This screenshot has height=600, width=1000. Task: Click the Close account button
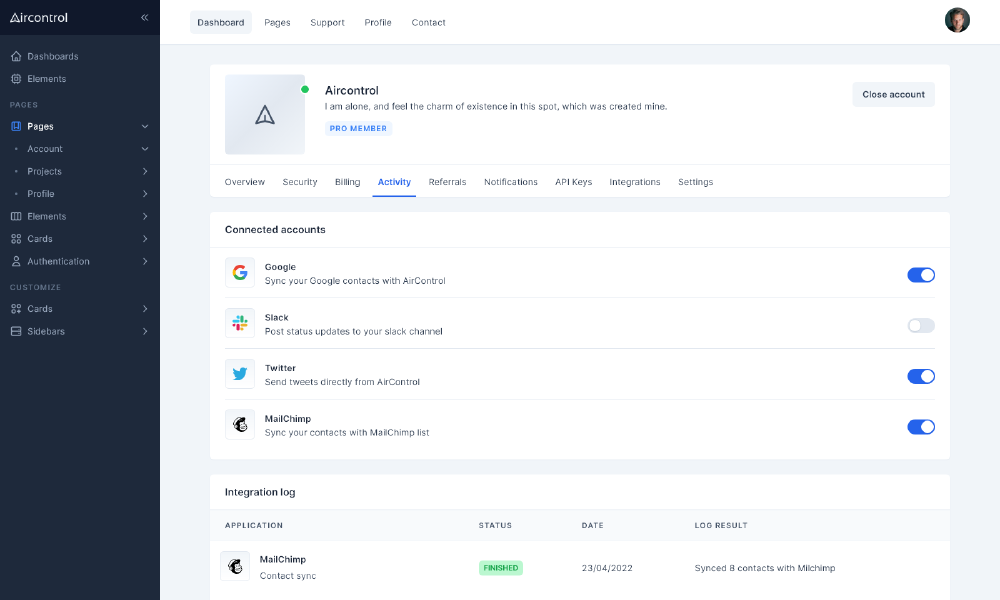pos(893,94)
